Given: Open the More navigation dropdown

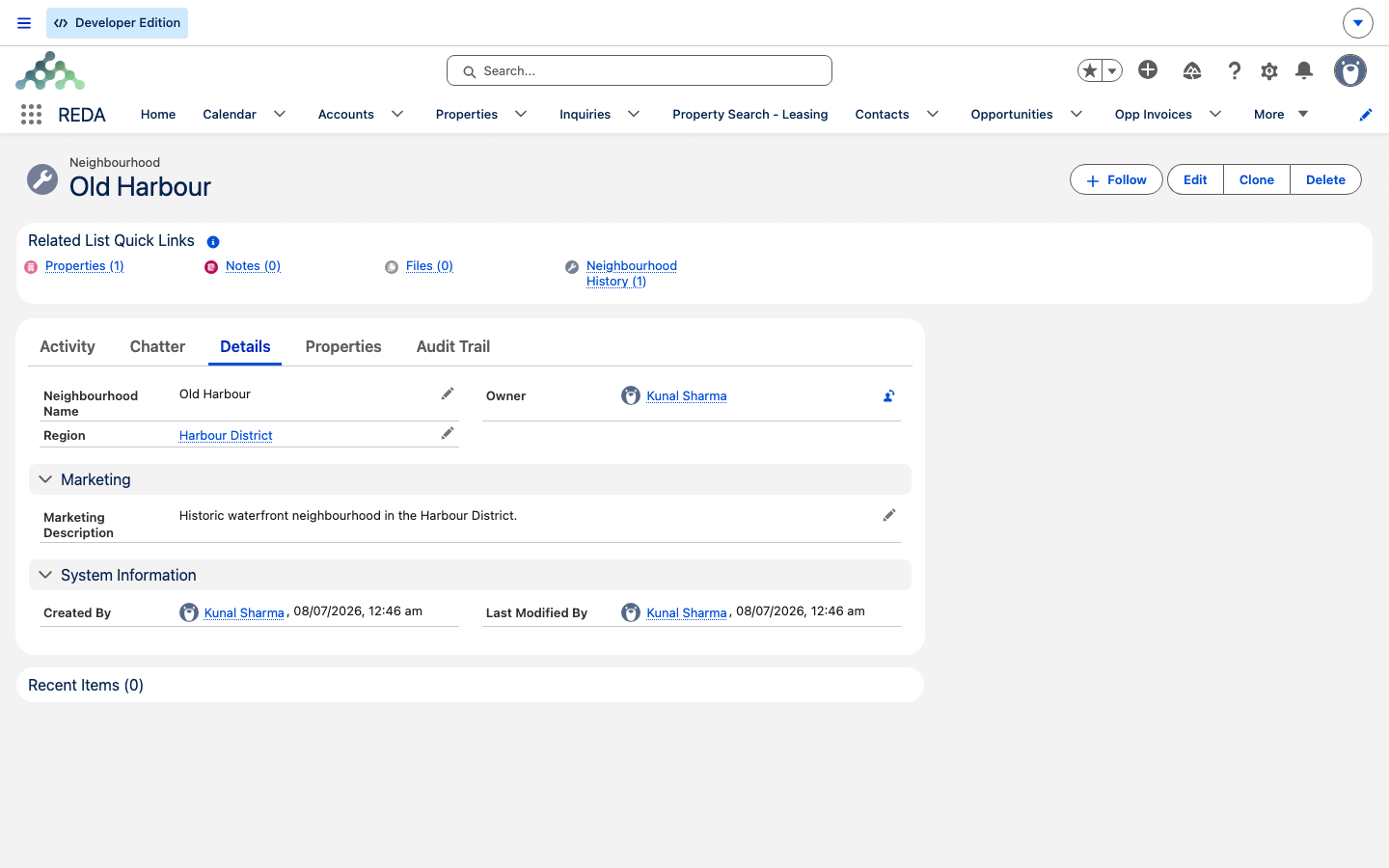Looking at the screenshot, I should (1281, 114).
